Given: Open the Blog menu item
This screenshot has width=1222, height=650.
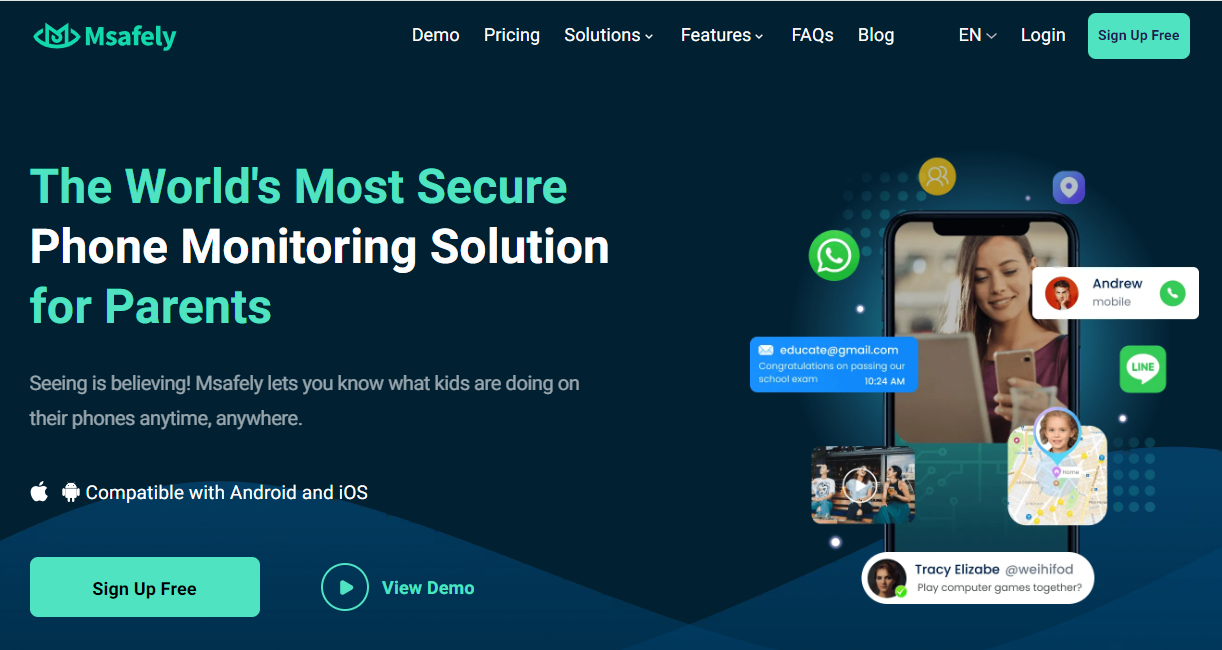Looking at the screenshot, I should pos(876,35).
